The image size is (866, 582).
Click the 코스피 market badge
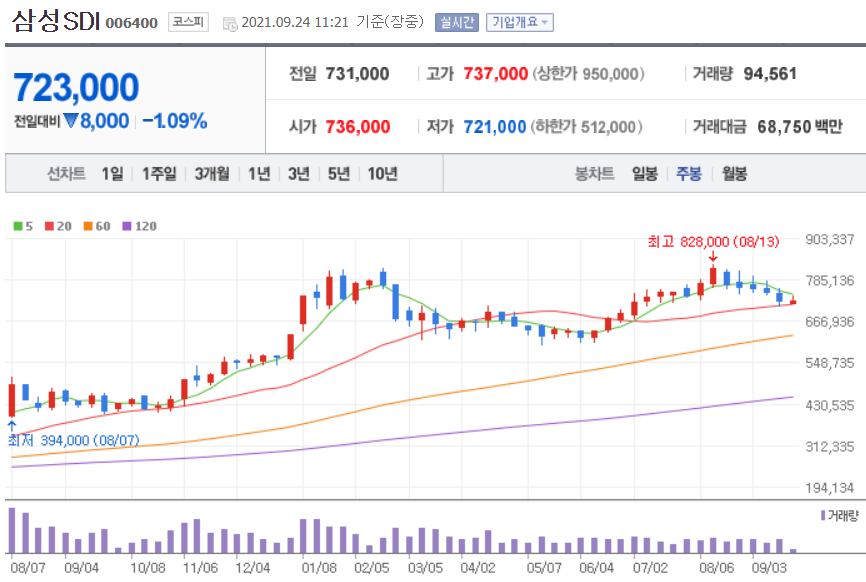pos(188,22)
